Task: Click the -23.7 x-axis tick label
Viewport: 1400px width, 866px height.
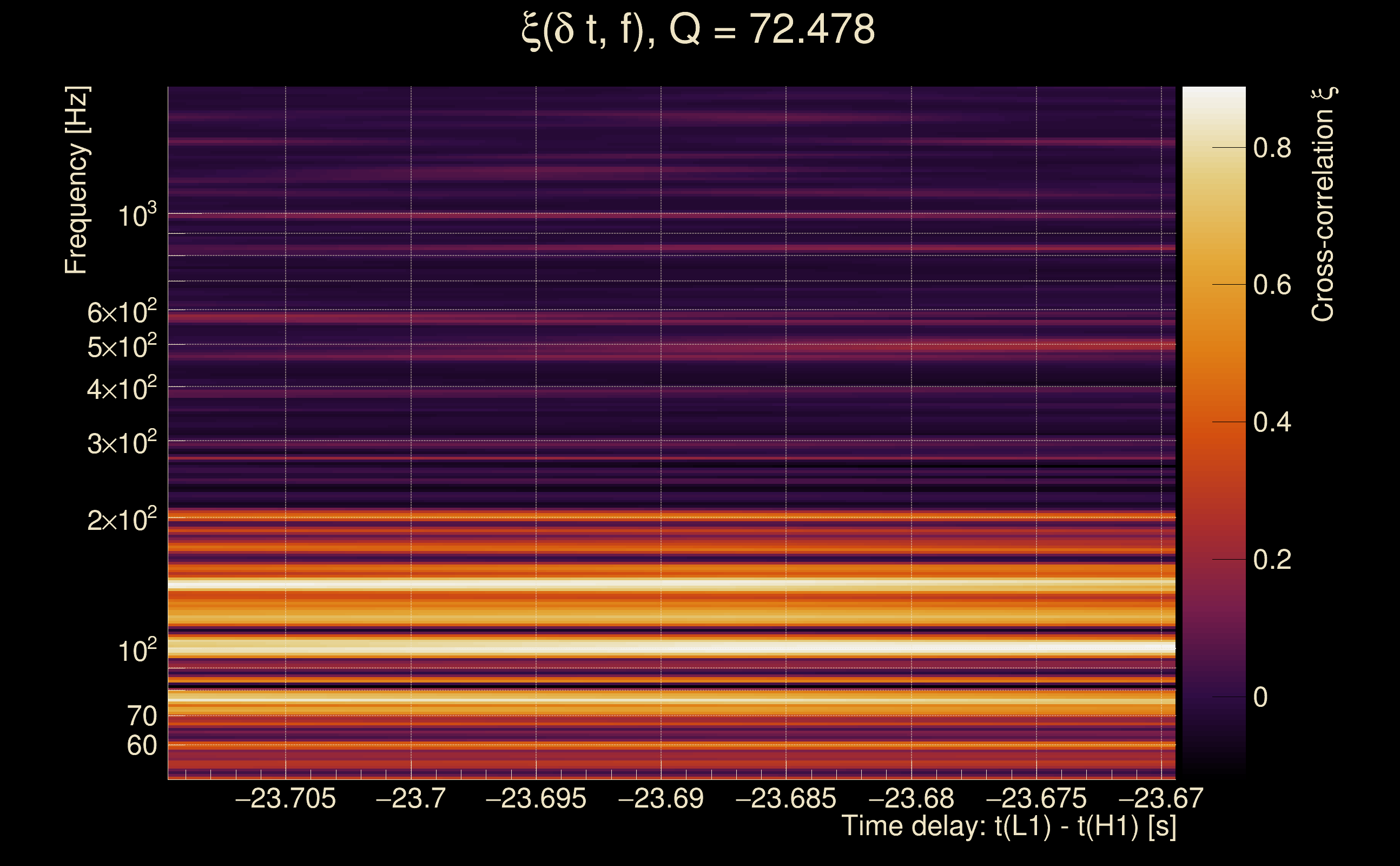Action: [x=411, y=798]
